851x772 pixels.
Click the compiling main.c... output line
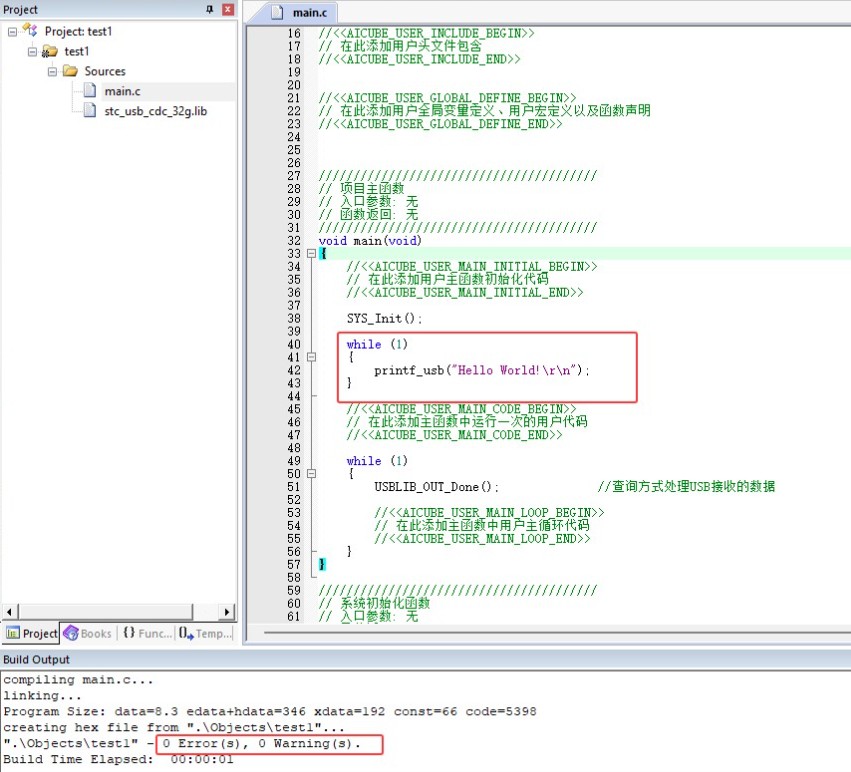click(78, 680)
